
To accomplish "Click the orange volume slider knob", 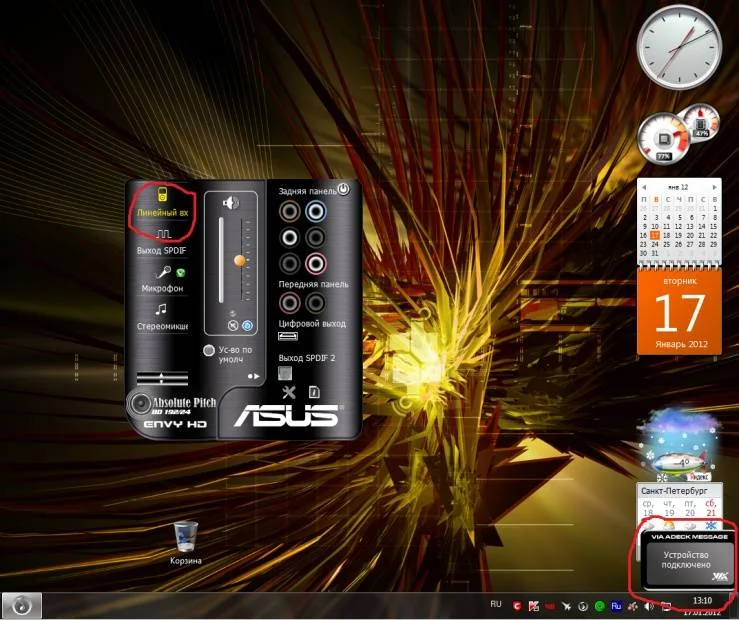I will (x=240, y=260).
